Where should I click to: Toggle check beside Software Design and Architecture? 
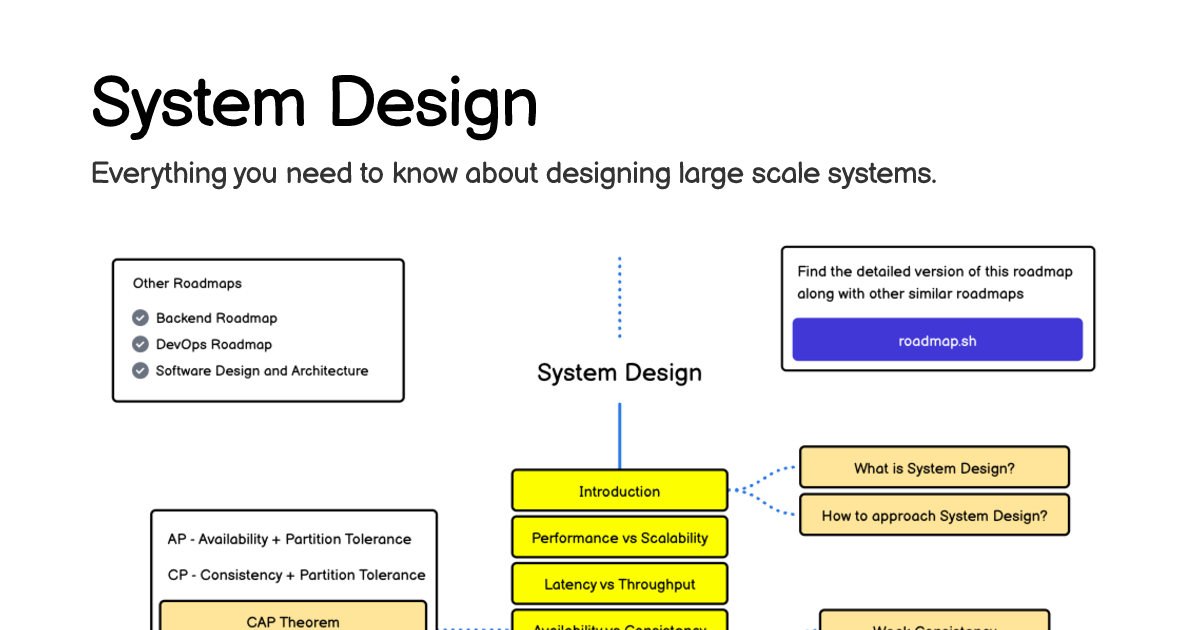pyautogui.click(x=140, y=370)
